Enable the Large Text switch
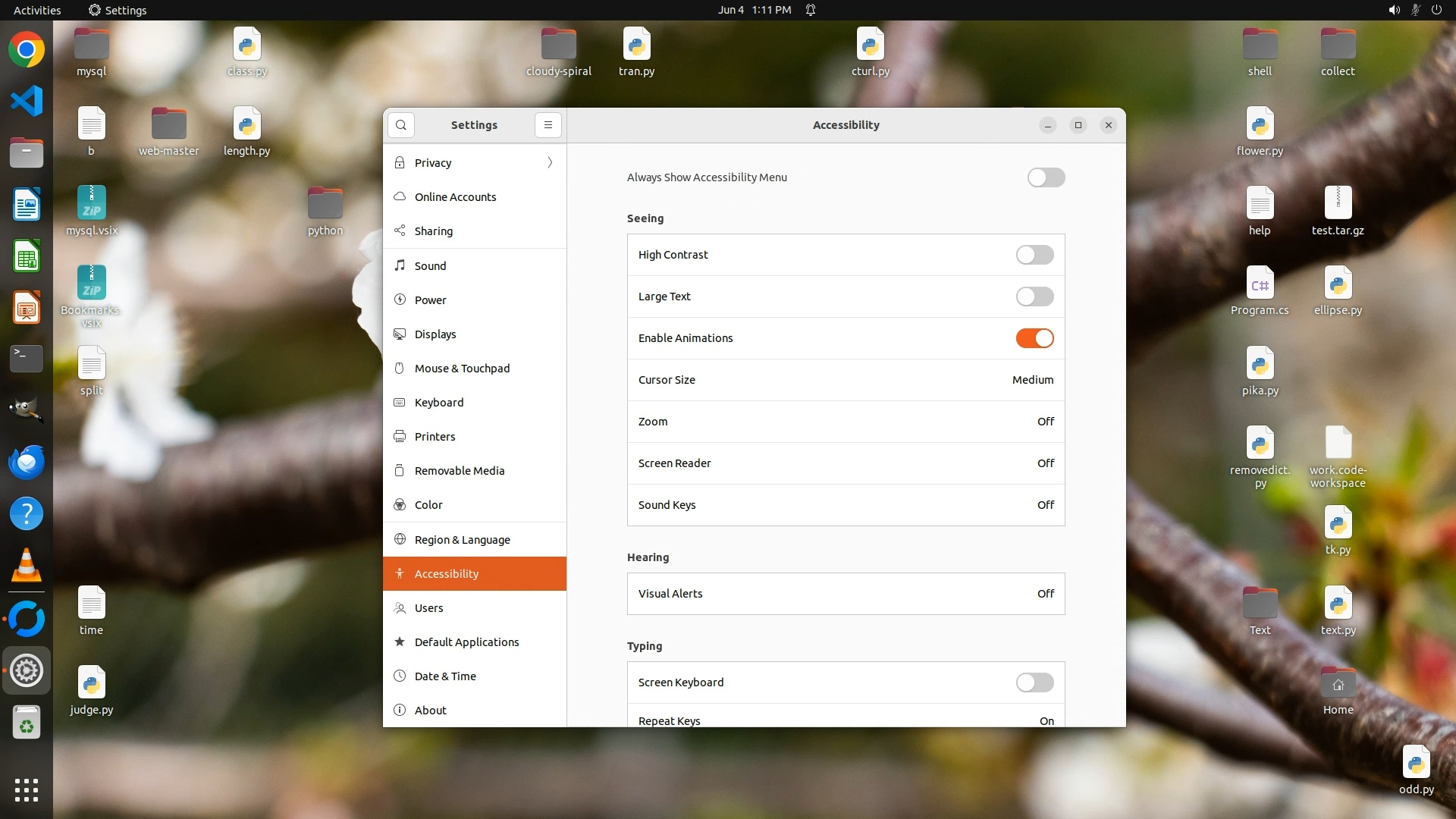Screen dimensions: 1456x819 coord(1034,297)
